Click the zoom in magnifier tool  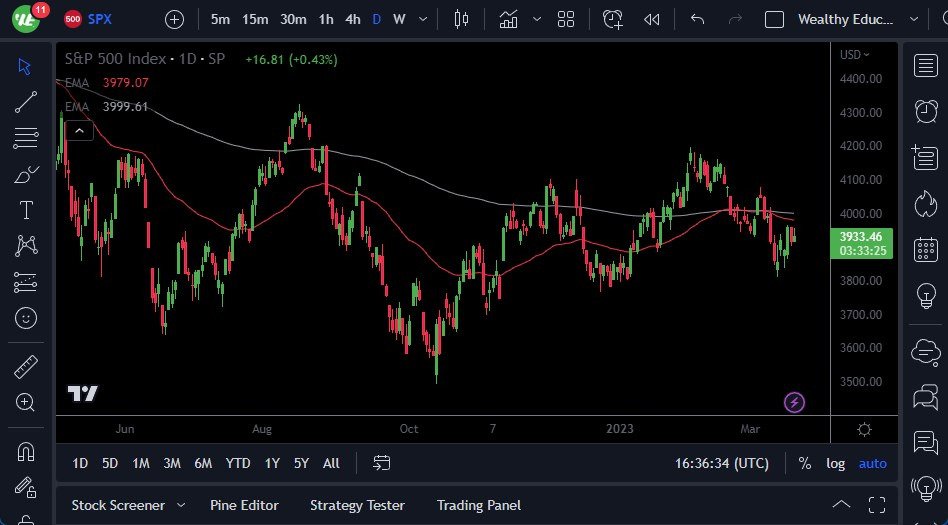tap(26, 402)
